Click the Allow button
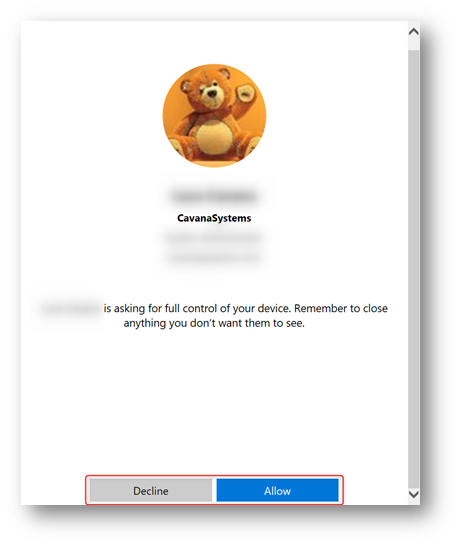This screenshot has width=462, height=547. [x=277, y=490]
